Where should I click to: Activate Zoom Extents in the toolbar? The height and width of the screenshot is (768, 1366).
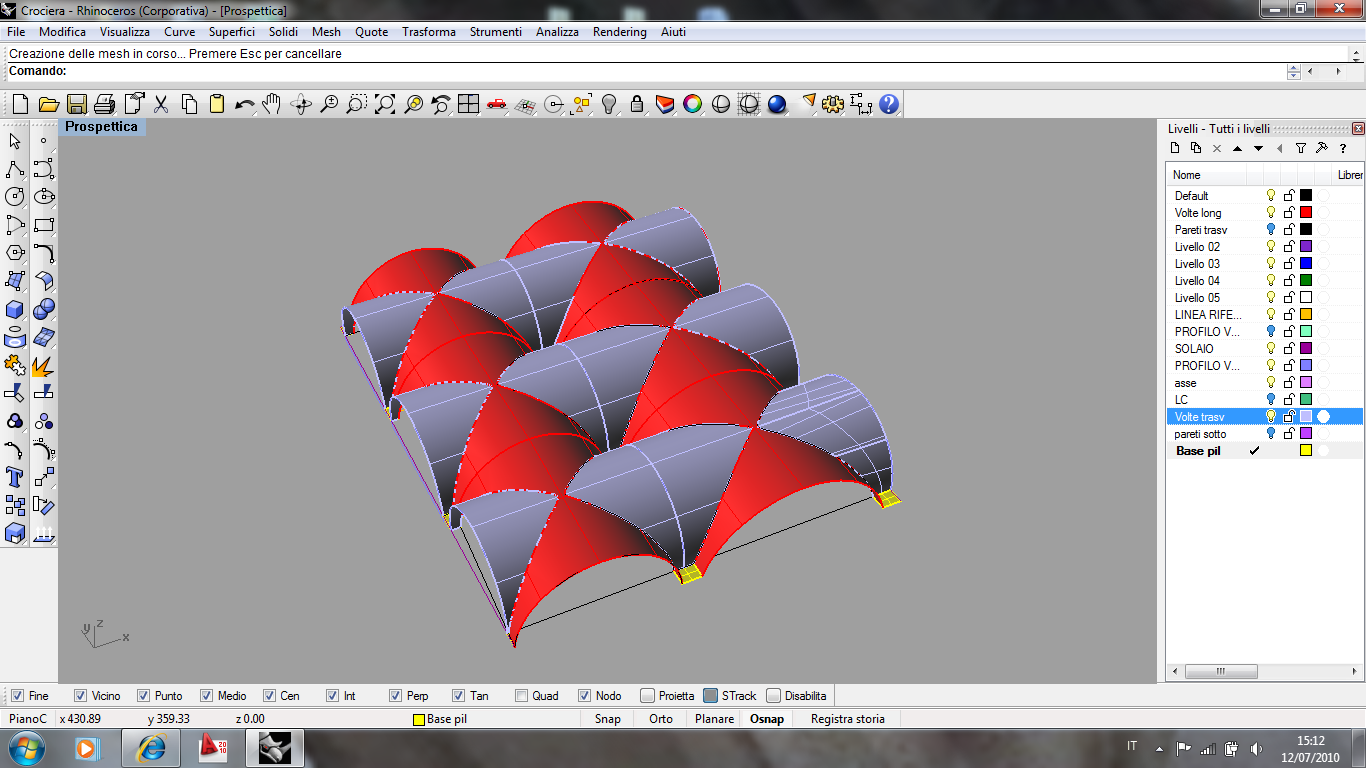point(385,104)
